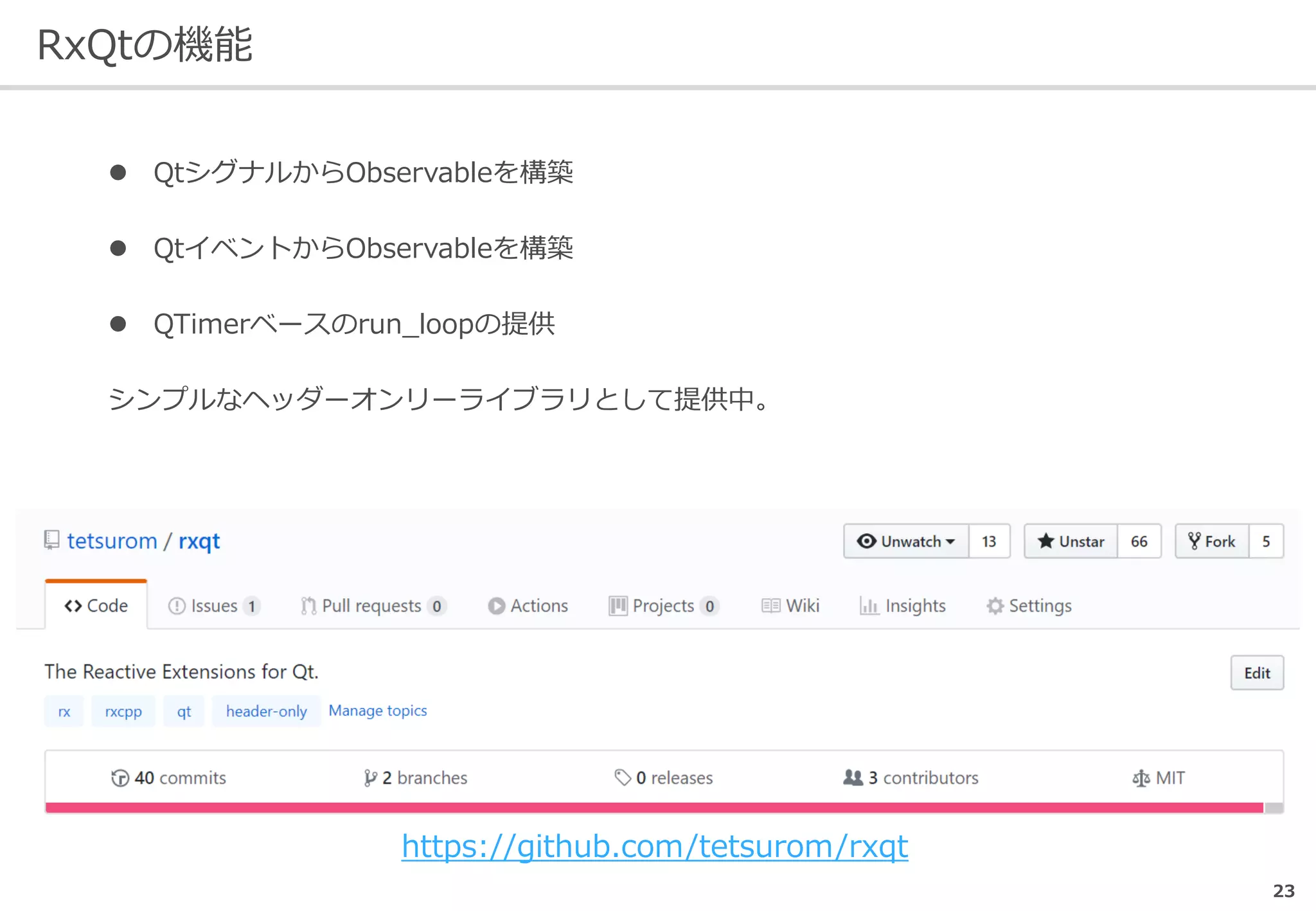1316x911 pixels.
Task: Open the rxqt repository link
Action: (199, 542)
